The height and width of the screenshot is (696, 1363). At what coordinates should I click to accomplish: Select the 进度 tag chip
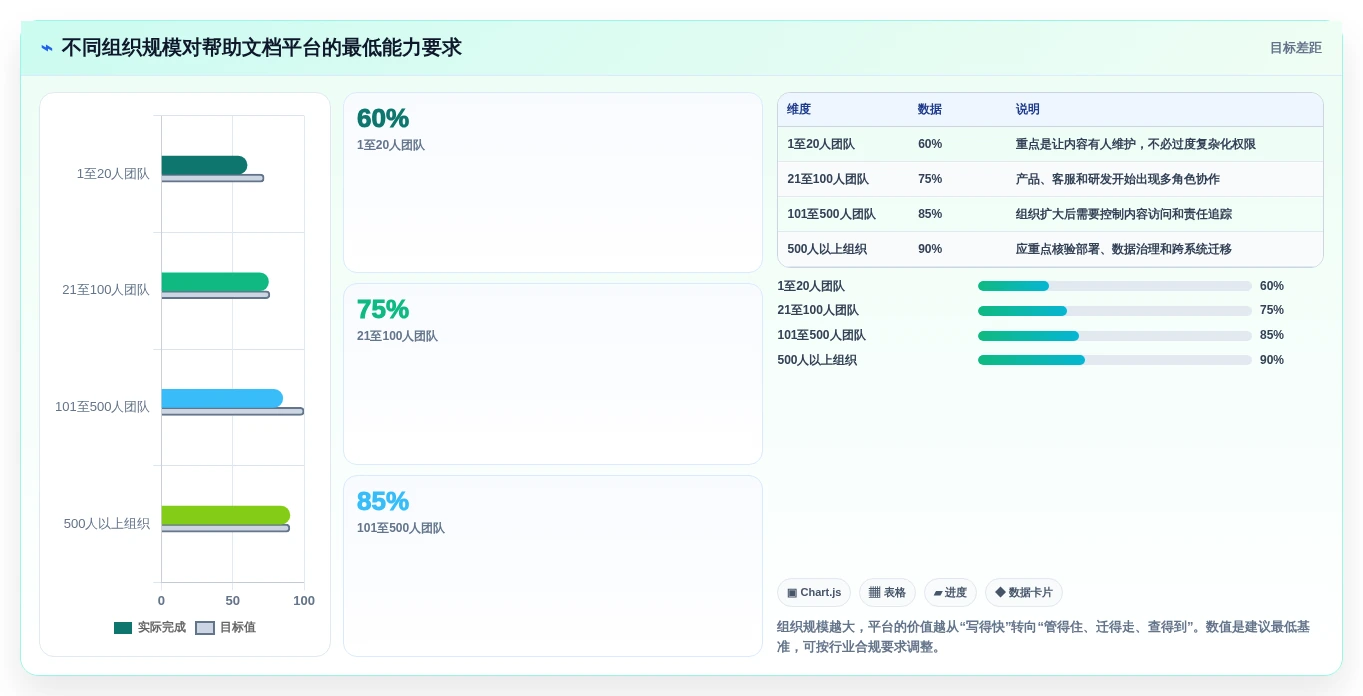[x=950, y=592]
